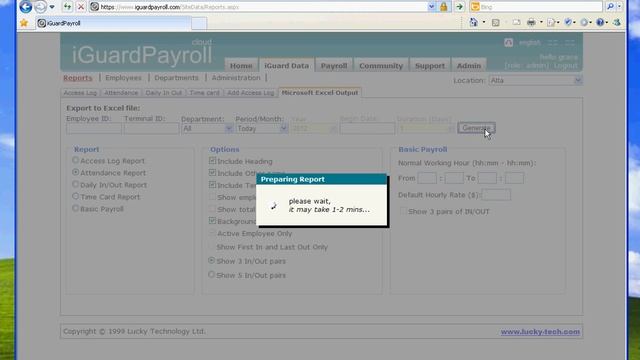Open the search provider dropdown arrow
This screenshot has width=640, height=360.
click(x=619, y=7)
